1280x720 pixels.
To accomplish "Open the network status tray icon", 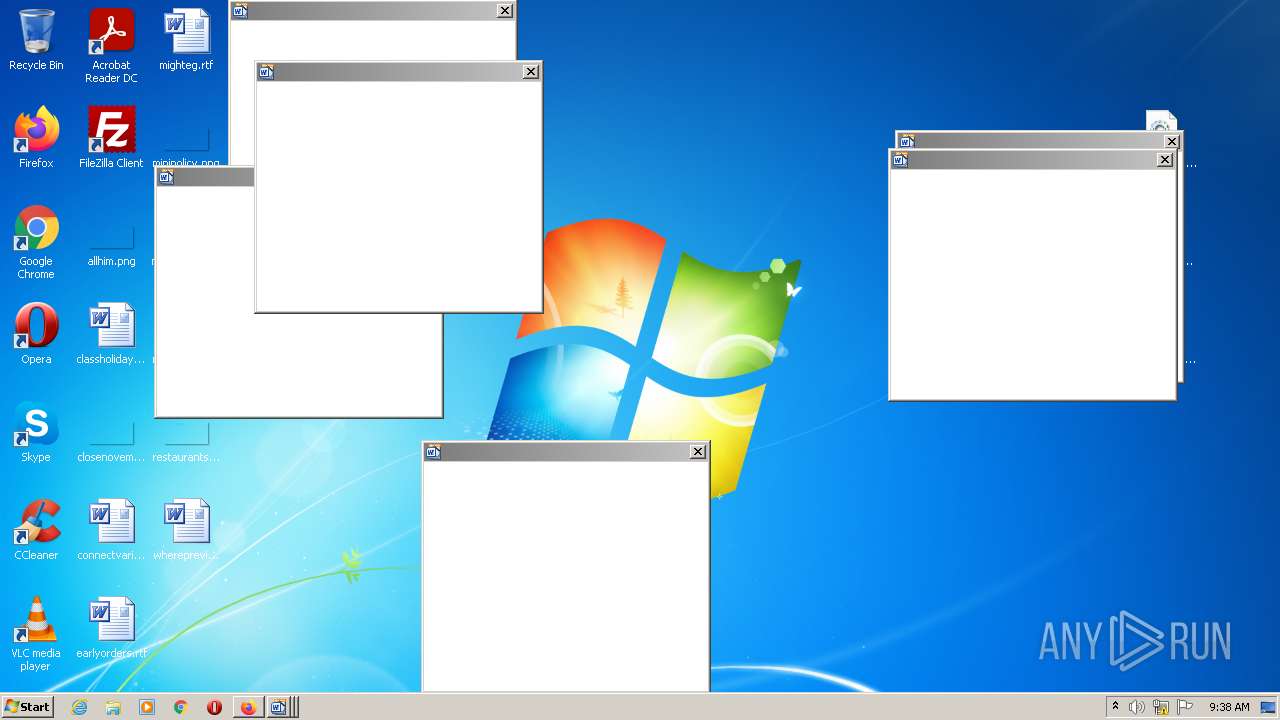I will [x=1161, y=707].
